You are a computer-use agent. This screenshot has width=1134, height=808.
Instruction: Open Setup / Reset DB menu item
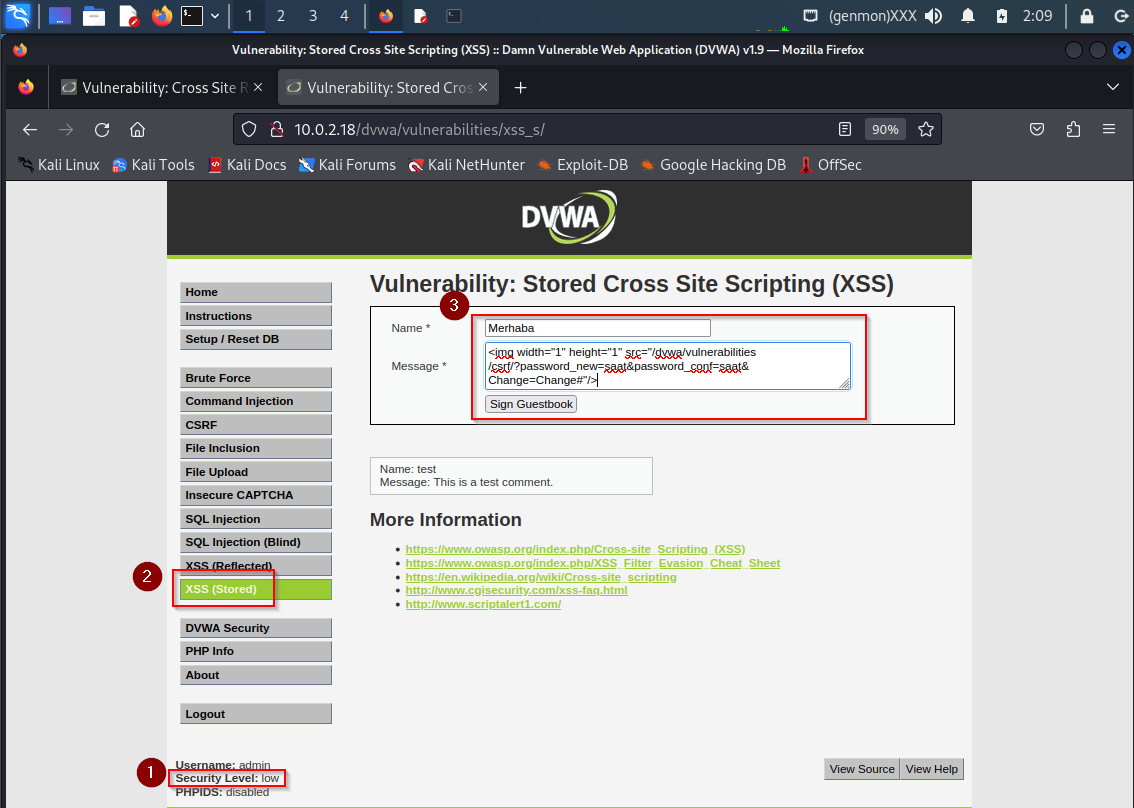click(256, 339)
